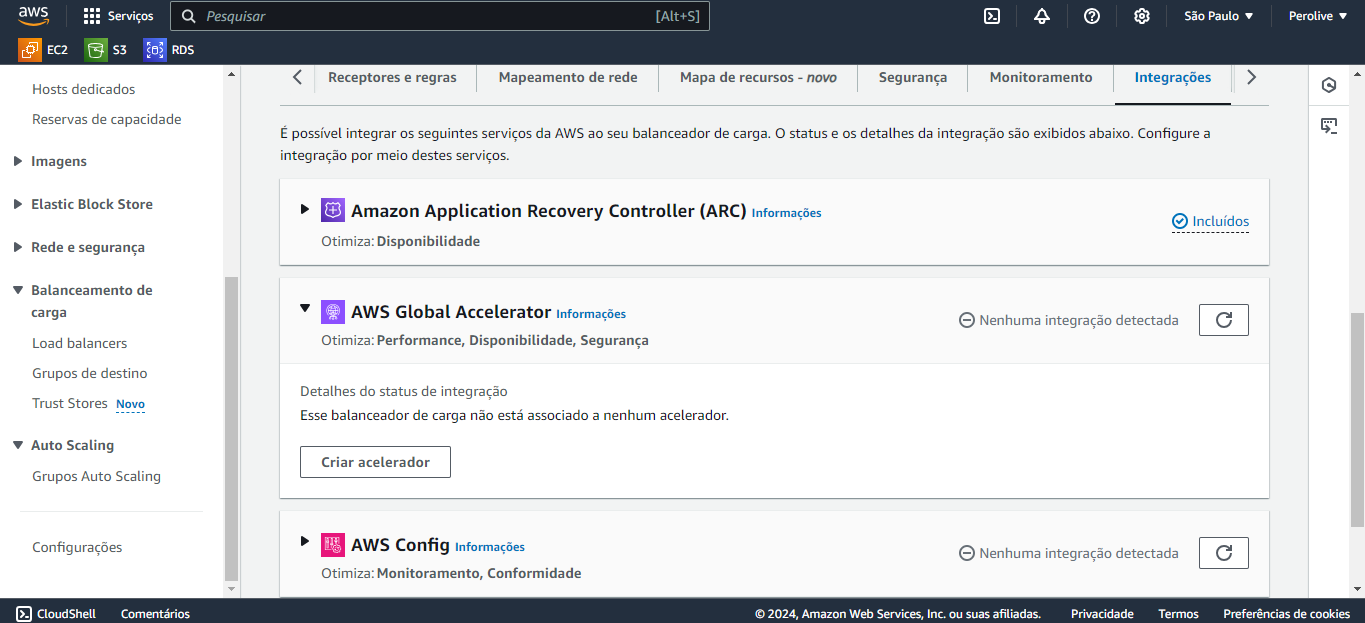This screenshot has height=623, width=1365.
Task: Collapse the Balanceamento de carga sidebar group
Action: click(x=18, y=290)
